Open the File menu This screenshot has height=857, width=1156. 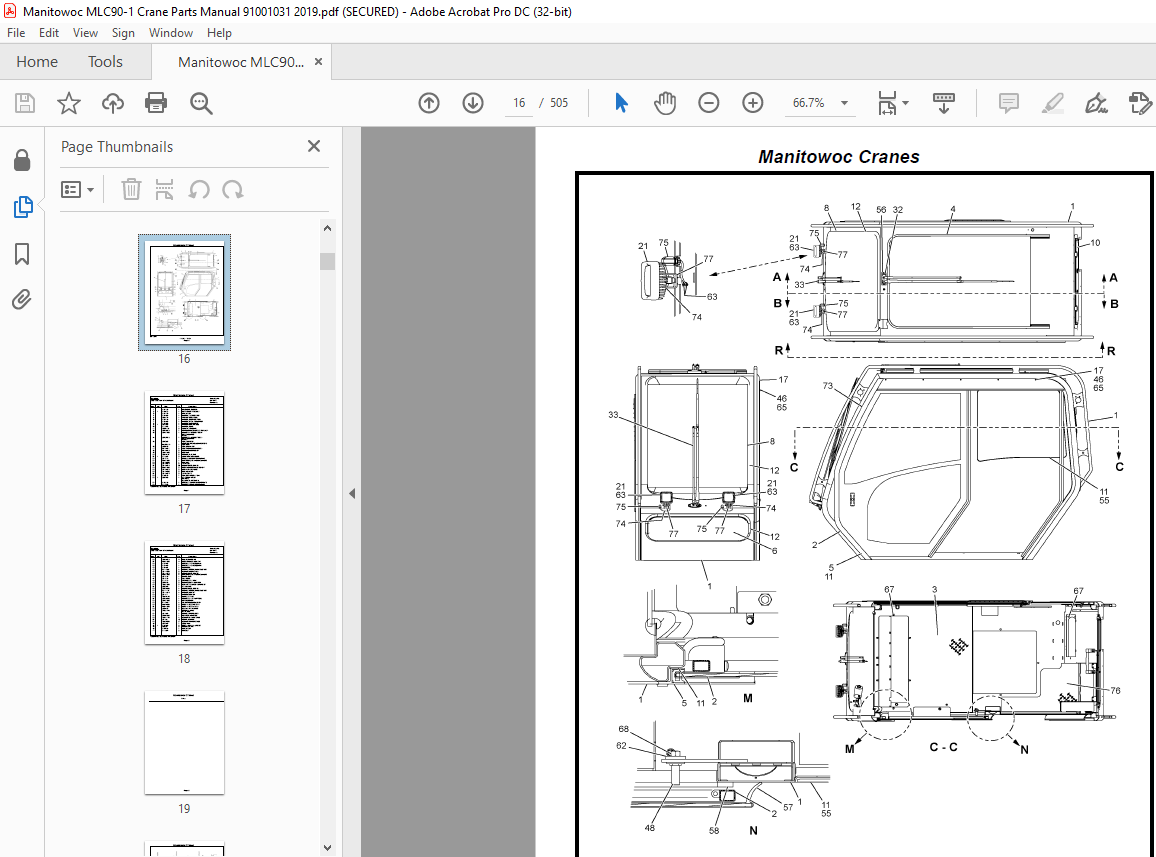[15, 32]
